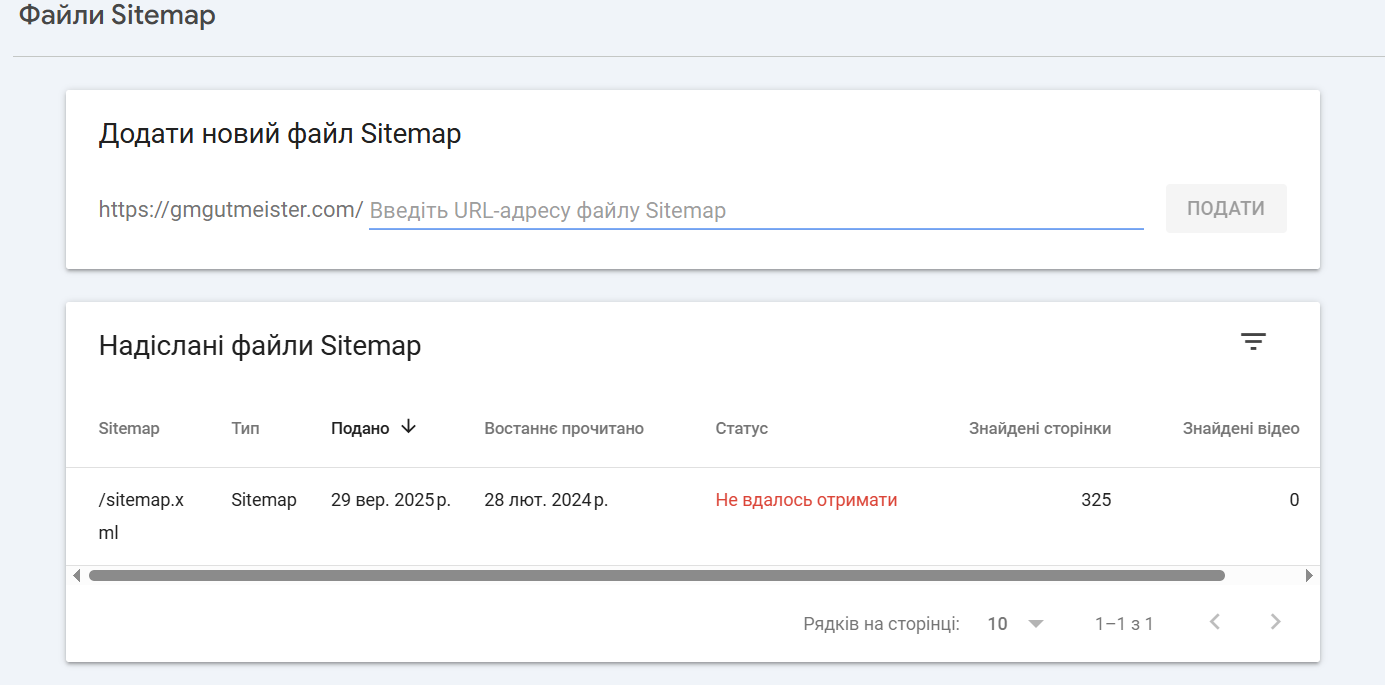Click the filter icon in submitted sitemaps

coord(1253,342)
